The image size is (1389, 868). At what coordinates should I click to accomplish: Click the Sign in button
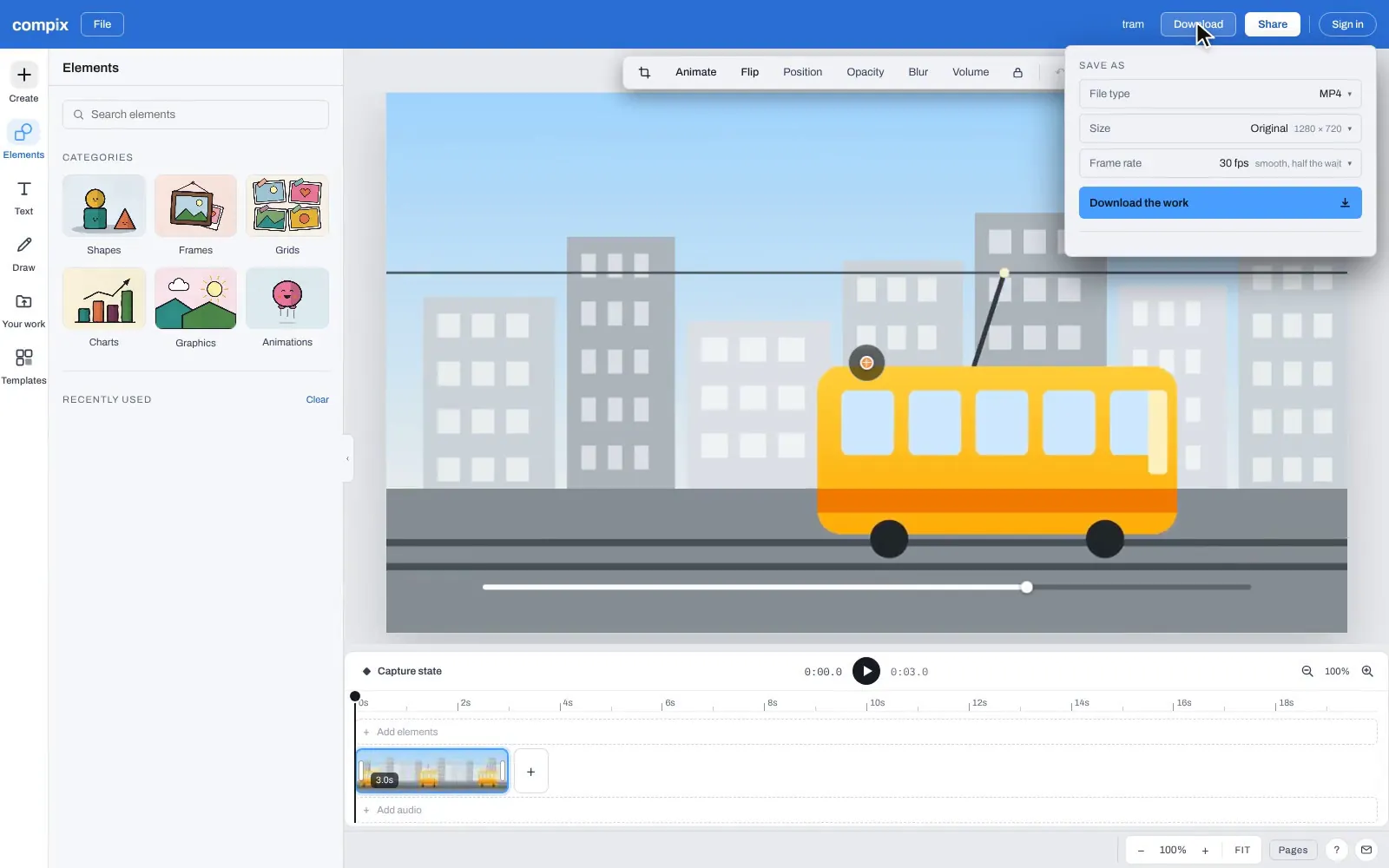(x=1347, y=24)
